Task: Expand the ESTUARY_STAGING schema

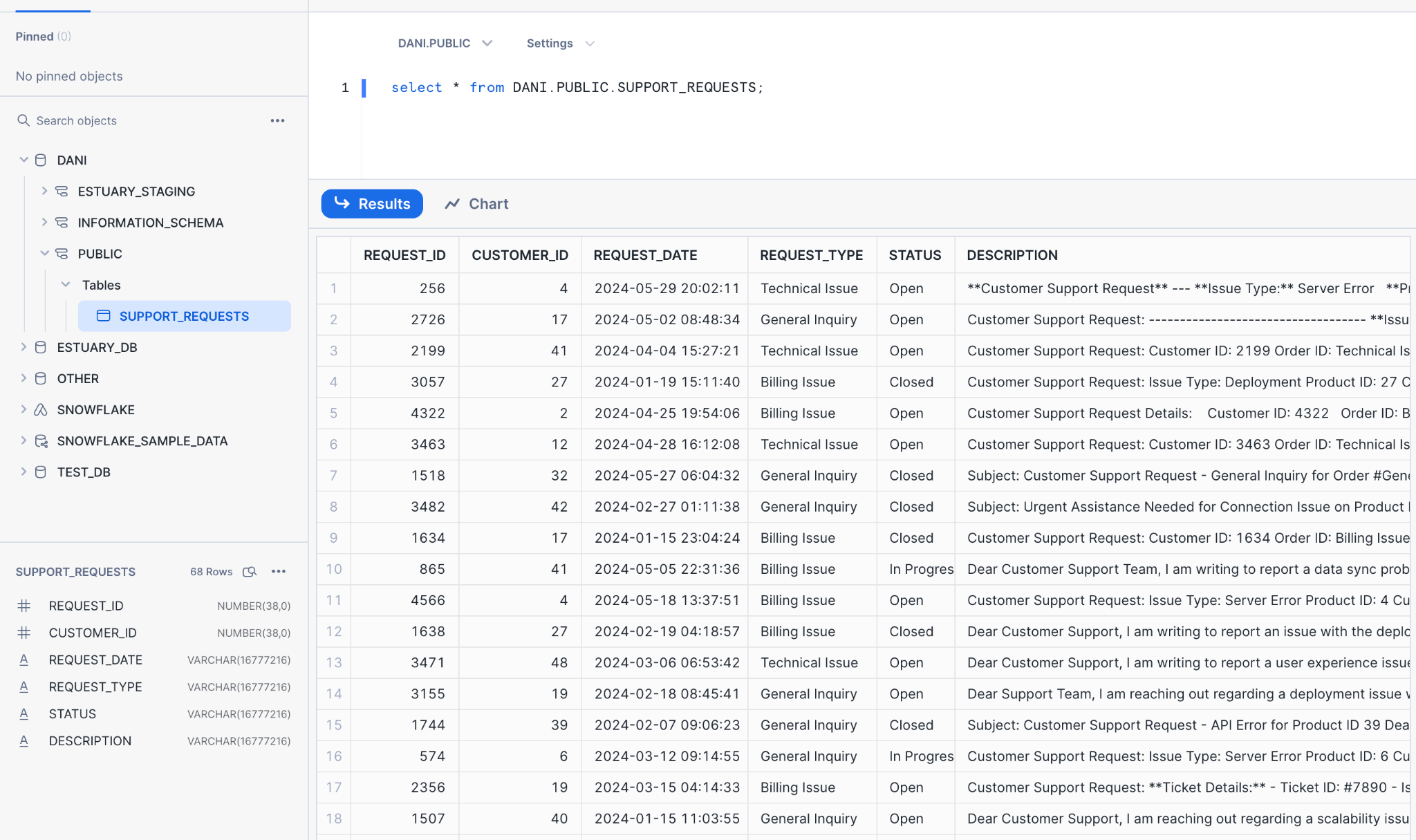Action: tap(44, 191)
